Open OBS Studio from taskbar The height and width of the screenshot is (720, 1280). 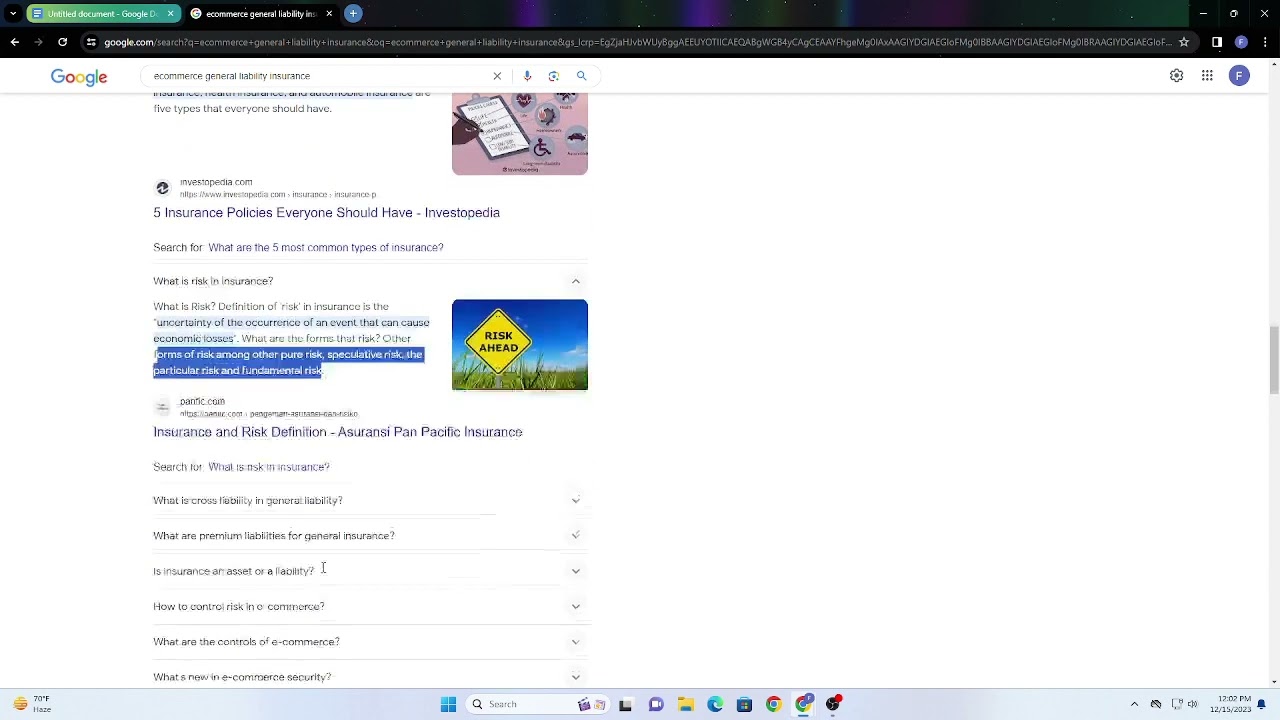tap(833, 704)
